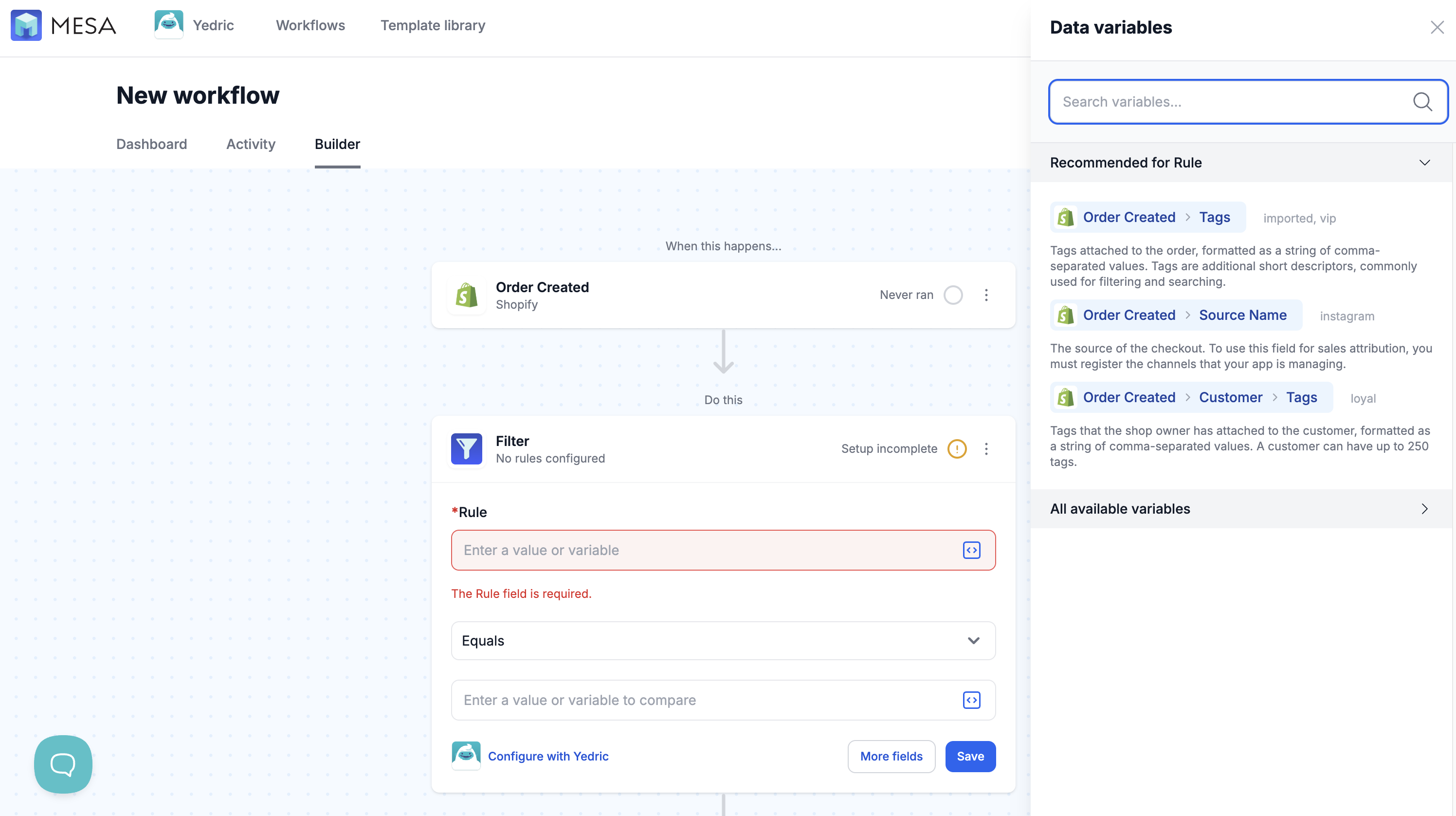Open the Equals operator dropdown

click(723, 641)
